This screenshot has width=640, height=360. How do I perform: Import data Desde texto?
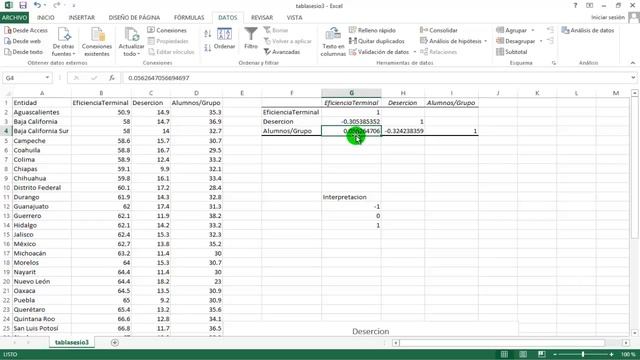(24, 52)
